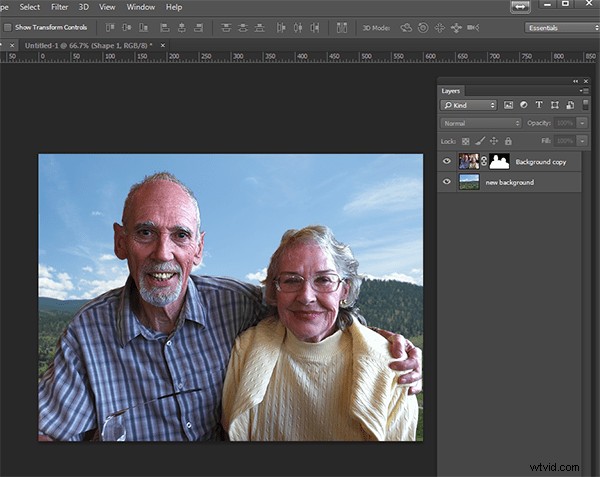Viewport: 600px width, 477px height.
Task: Hide the new background layer
Action: tap(447, 182)
